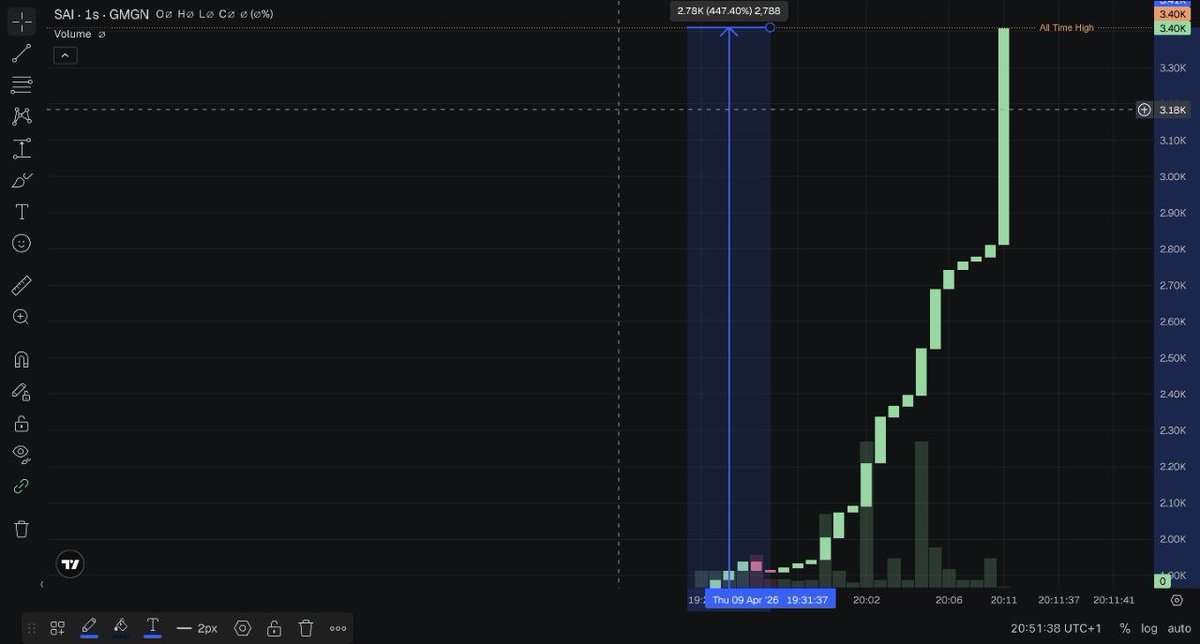Click the 3.30K price axis label

[x=1172, y=69]
